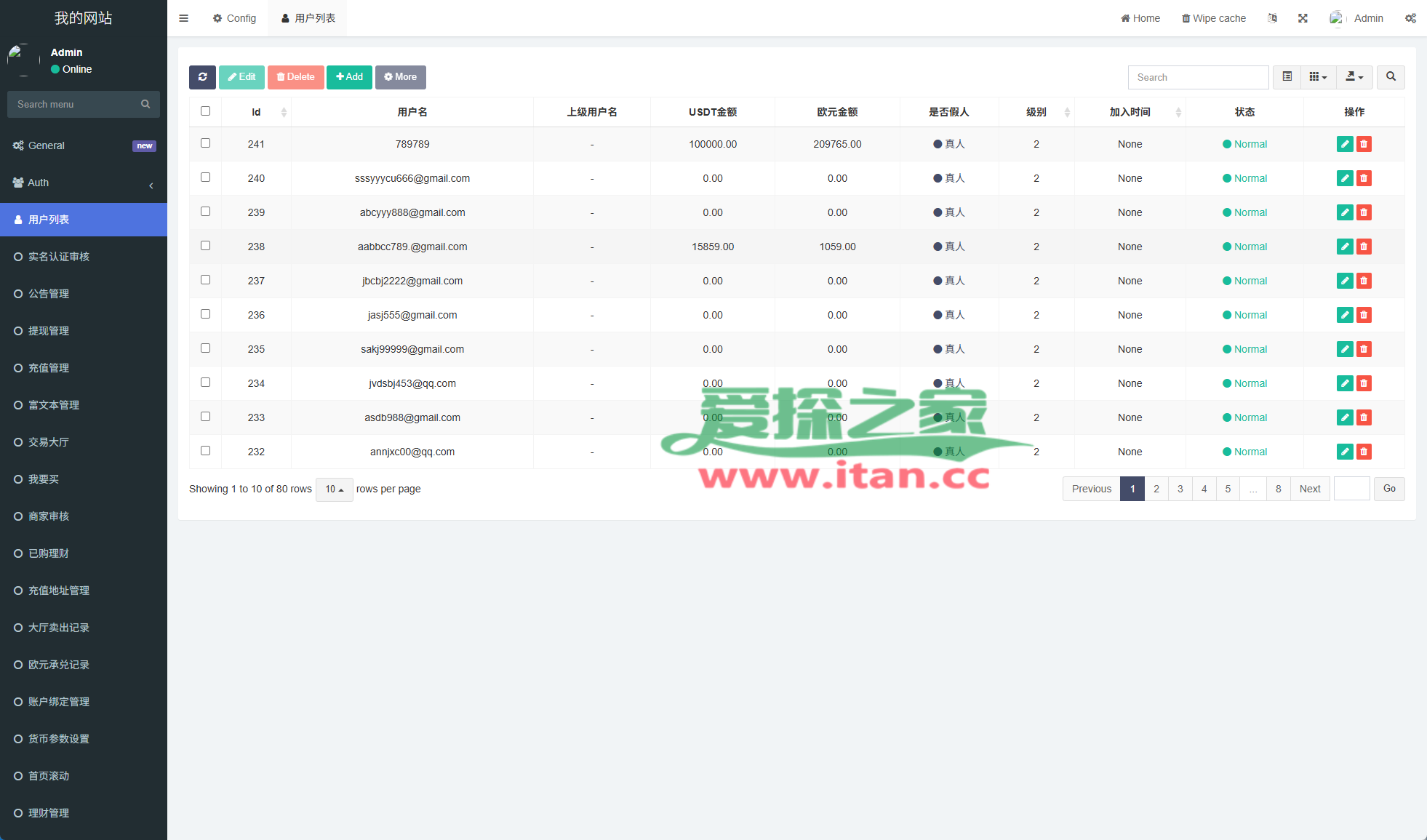Click the green Add button
1427x840 pixels.
[x=349, y=77]
